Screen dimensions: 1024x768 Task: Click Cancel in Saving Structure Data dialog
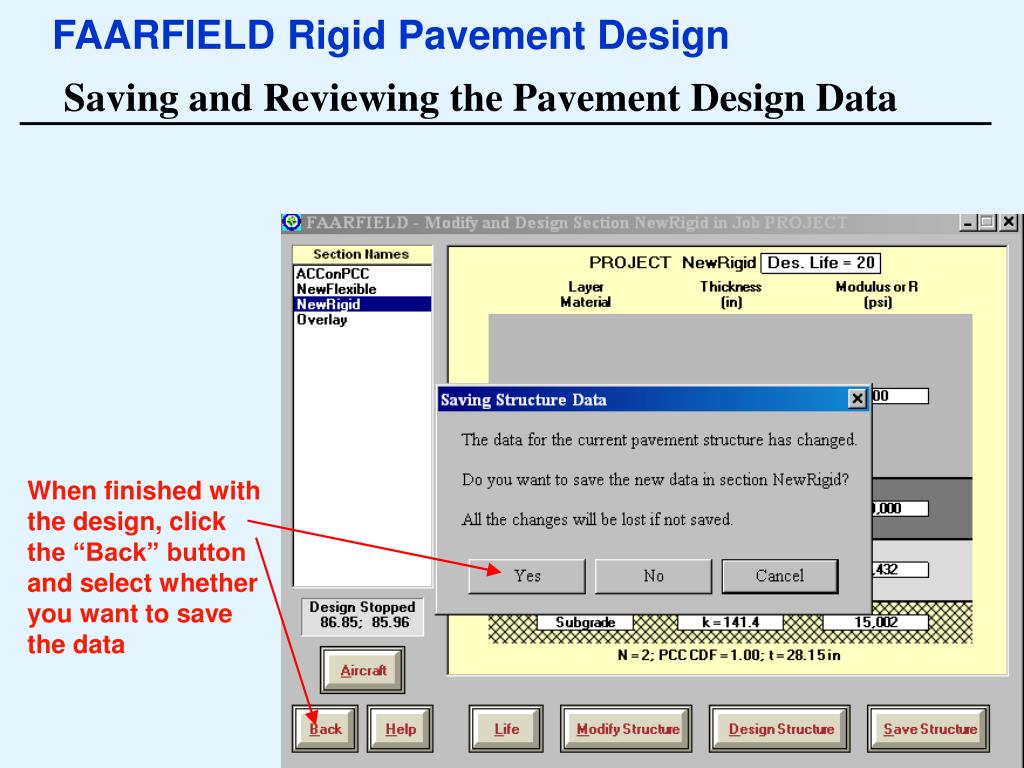780,576
